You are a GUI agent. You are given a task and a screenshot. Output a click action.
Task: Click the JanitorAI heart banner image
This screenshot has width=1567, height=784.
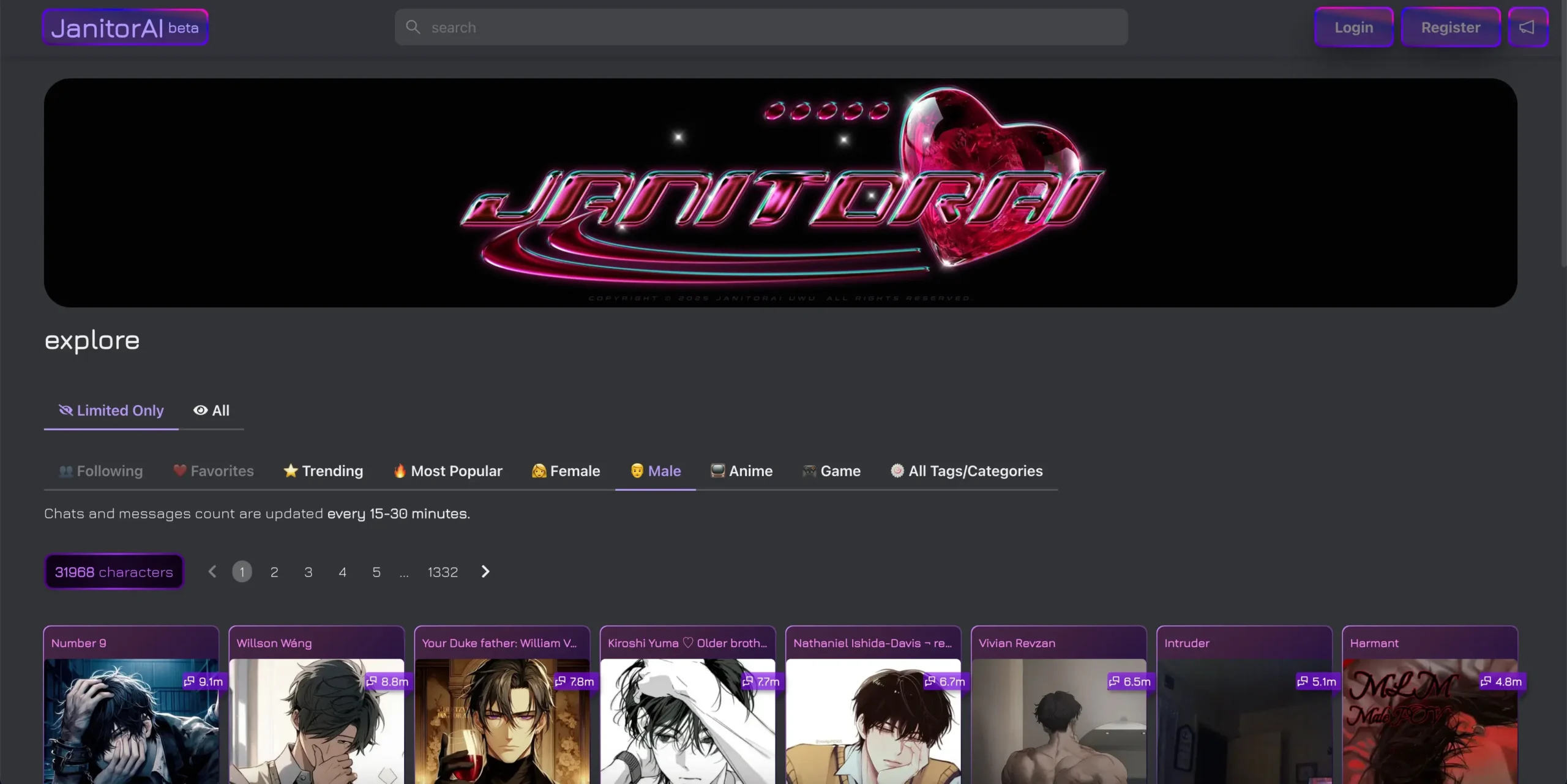point(780,192)
